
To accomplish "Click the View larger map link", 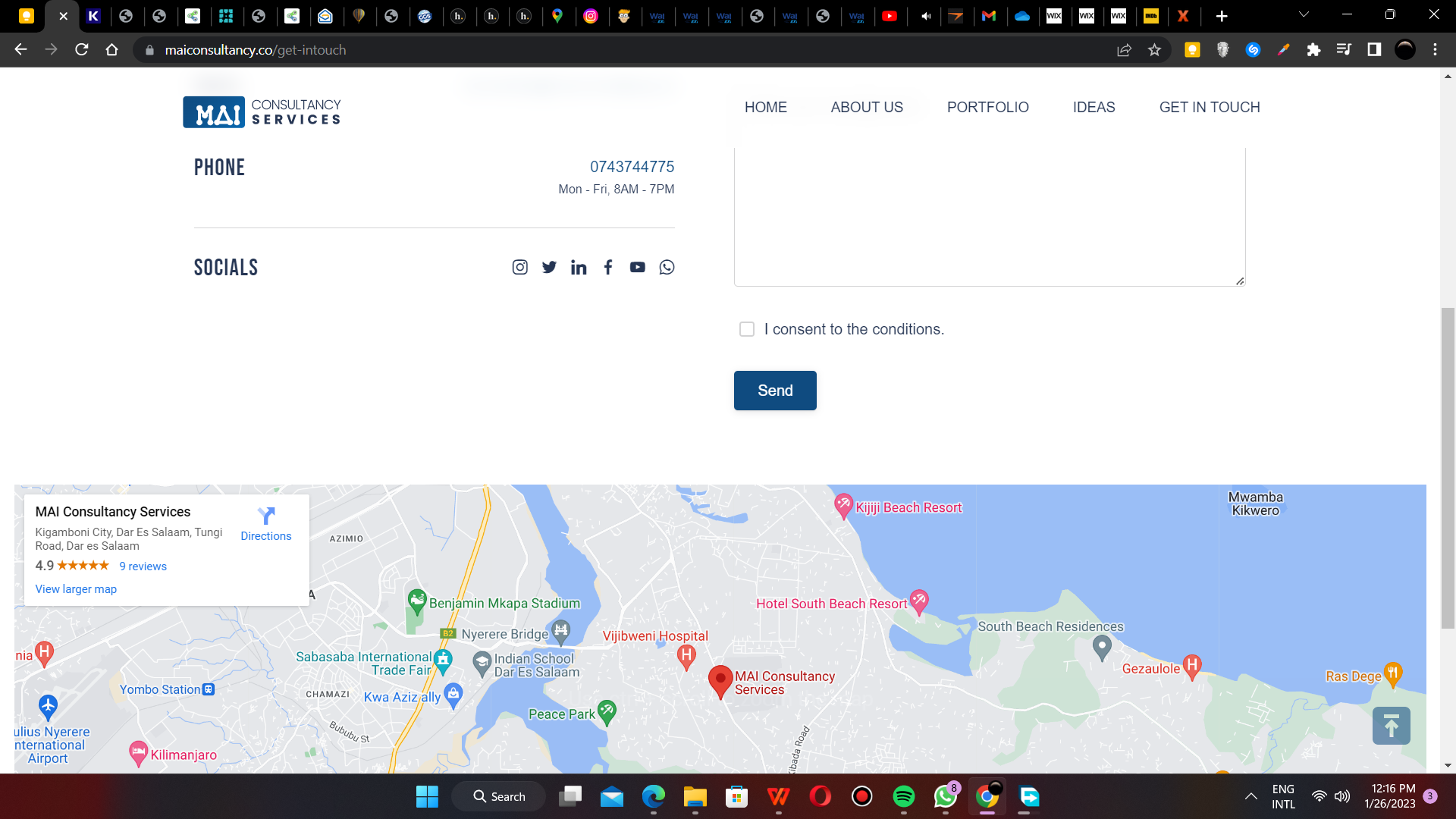I will click(76, 589).
